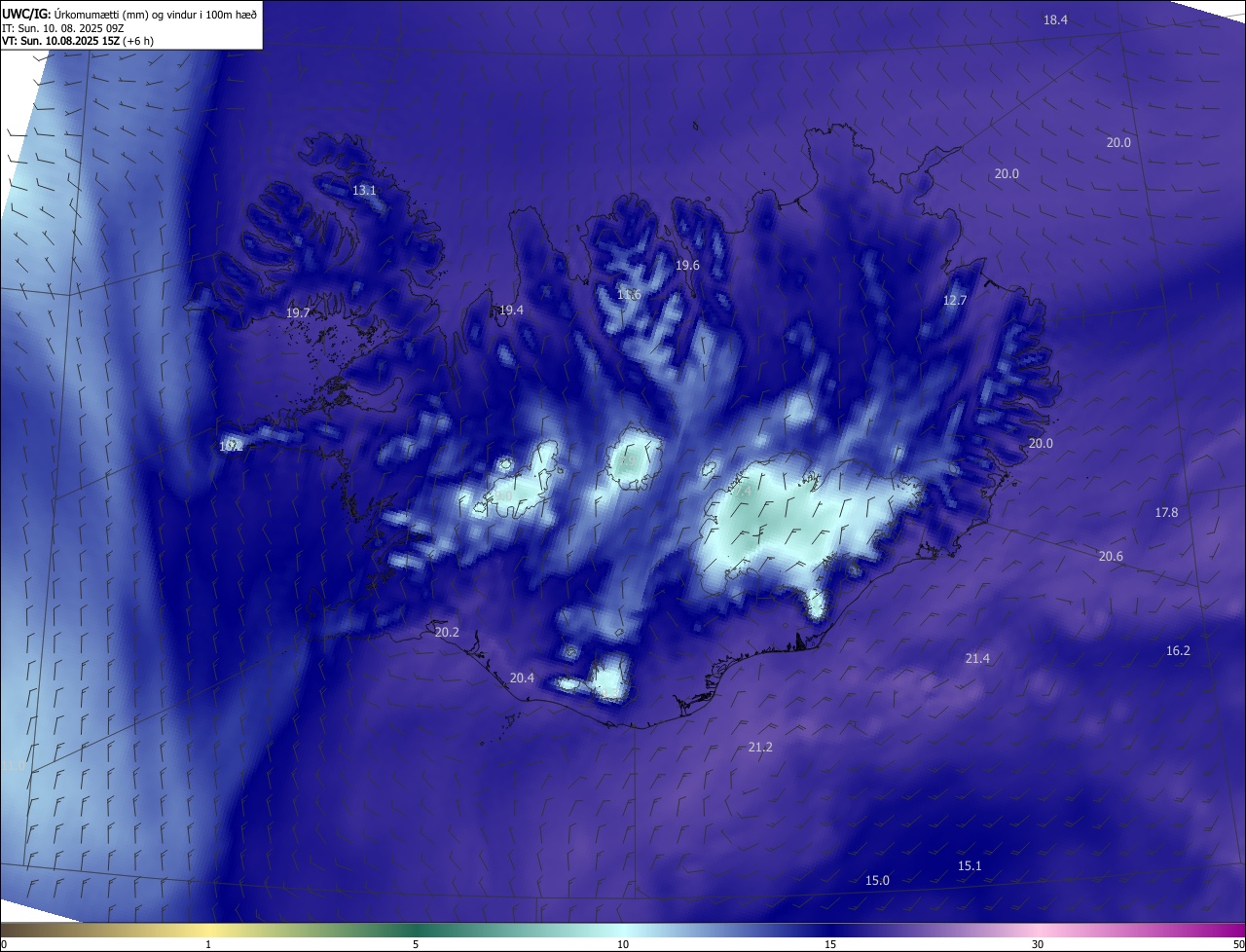
Task: Click the 15.1 value label
Action: click(x=970, y=866)
